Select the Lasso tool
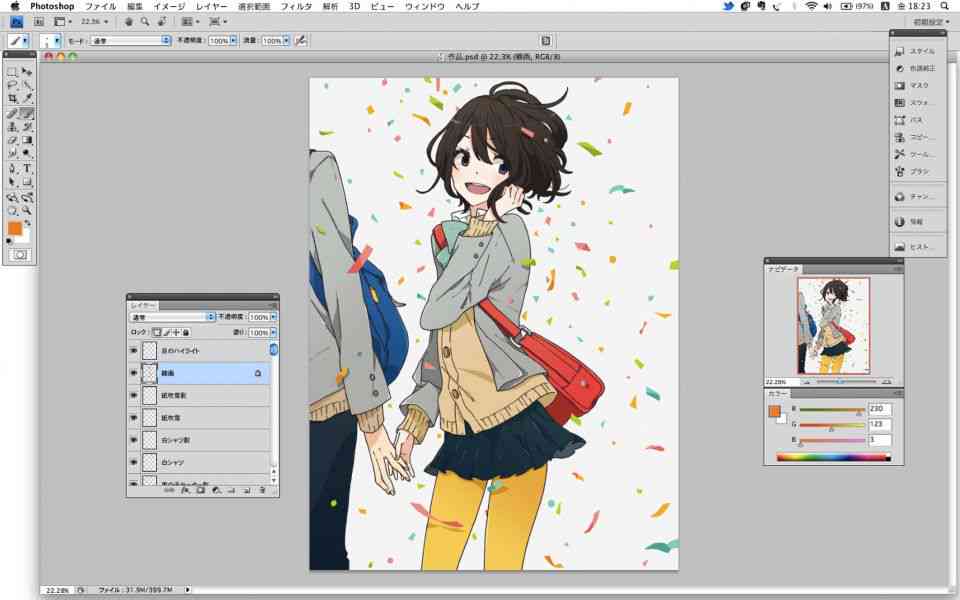 click(x=12, y=85)
